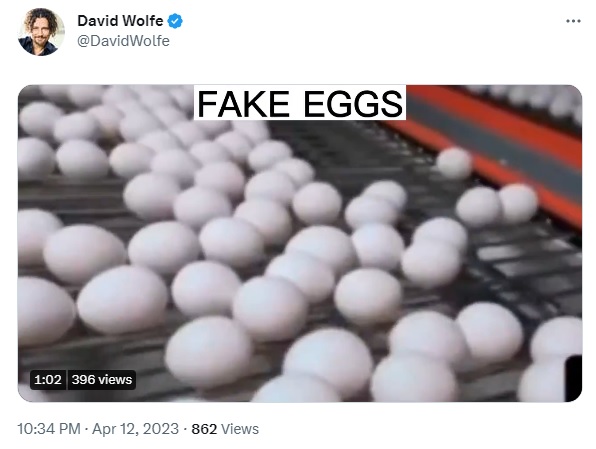Click the 862 Views counter
Viewport: 596px width, 449px height.
pos(225,429)
